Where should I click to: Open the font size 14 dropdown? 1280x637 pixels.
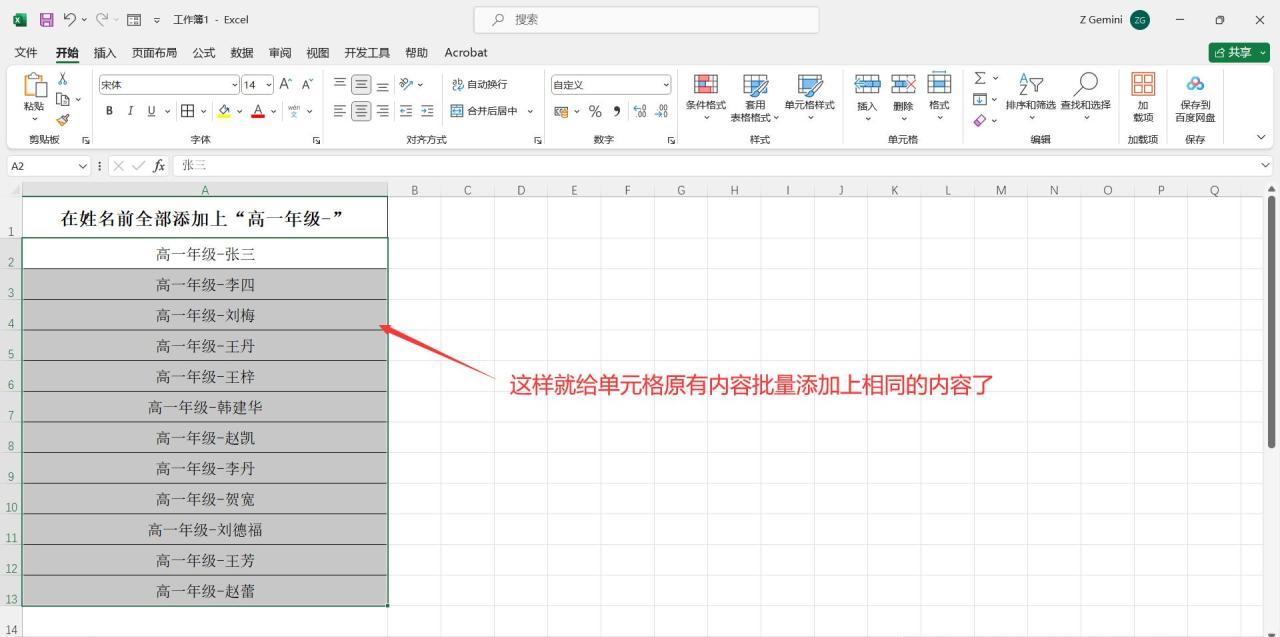pyautogui.click(x=269, y=85)
